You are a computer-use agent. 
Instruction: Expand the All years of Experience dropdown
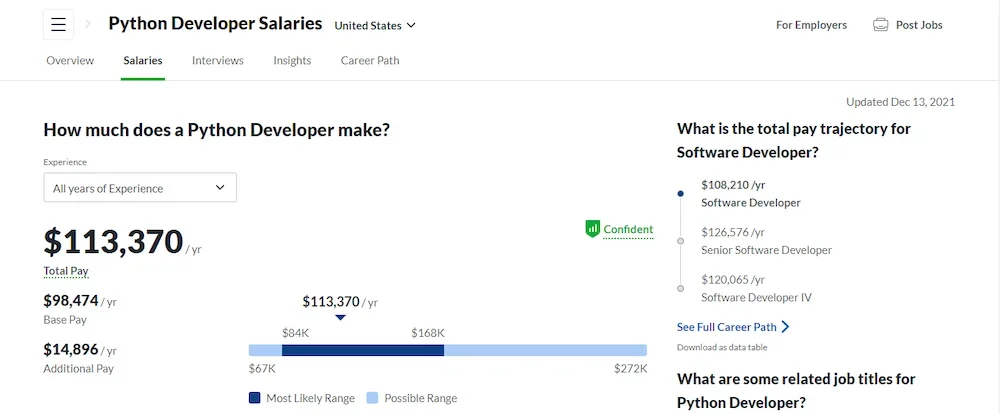pyautogui.click(x=140, y=188)
